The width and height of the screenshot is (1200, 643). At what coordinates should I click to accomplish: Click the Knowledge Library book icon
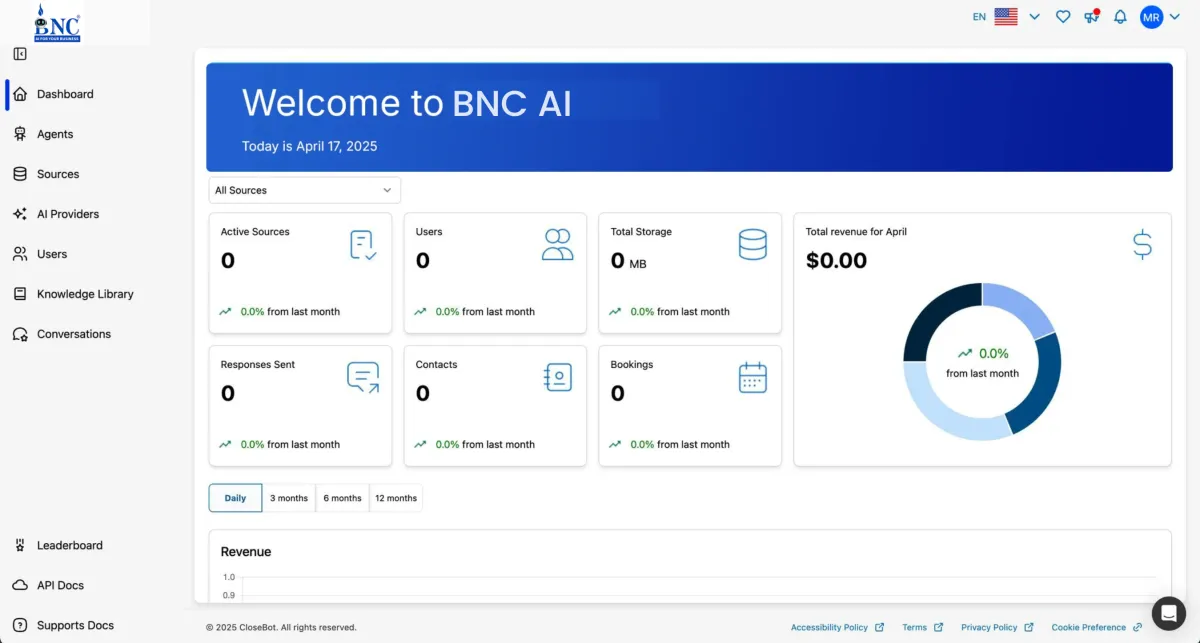pyautogui.click(x=20, y=294)
